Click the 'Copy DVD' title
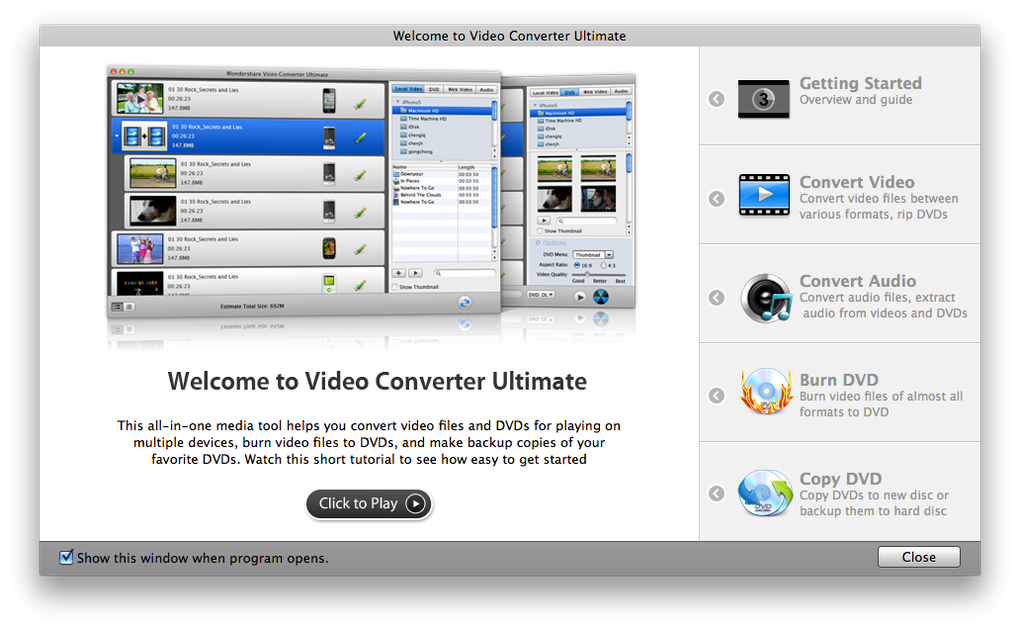 click(x=840, y=479)
